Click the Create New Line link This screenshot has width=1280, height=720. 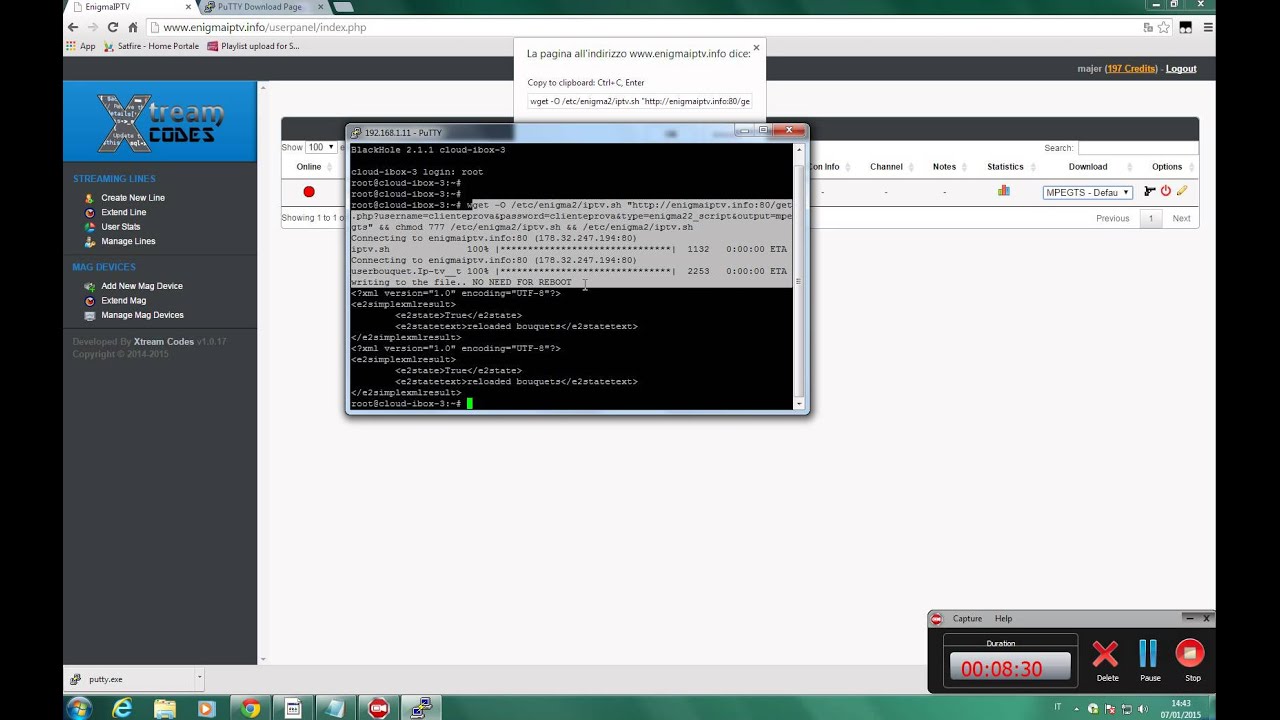click(132, 198)
